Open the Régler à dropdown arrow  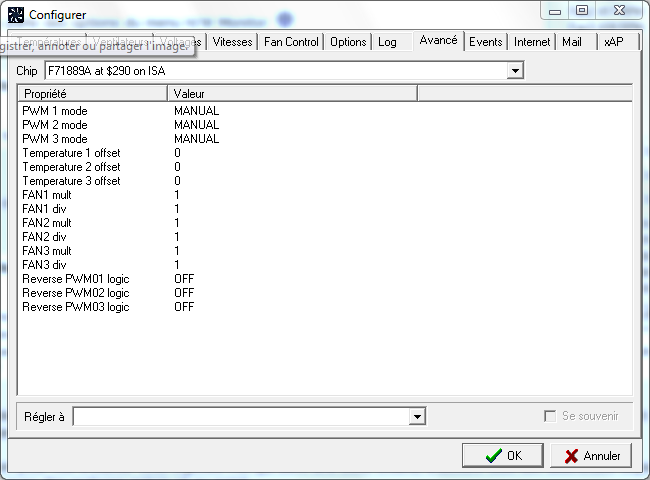417,416
